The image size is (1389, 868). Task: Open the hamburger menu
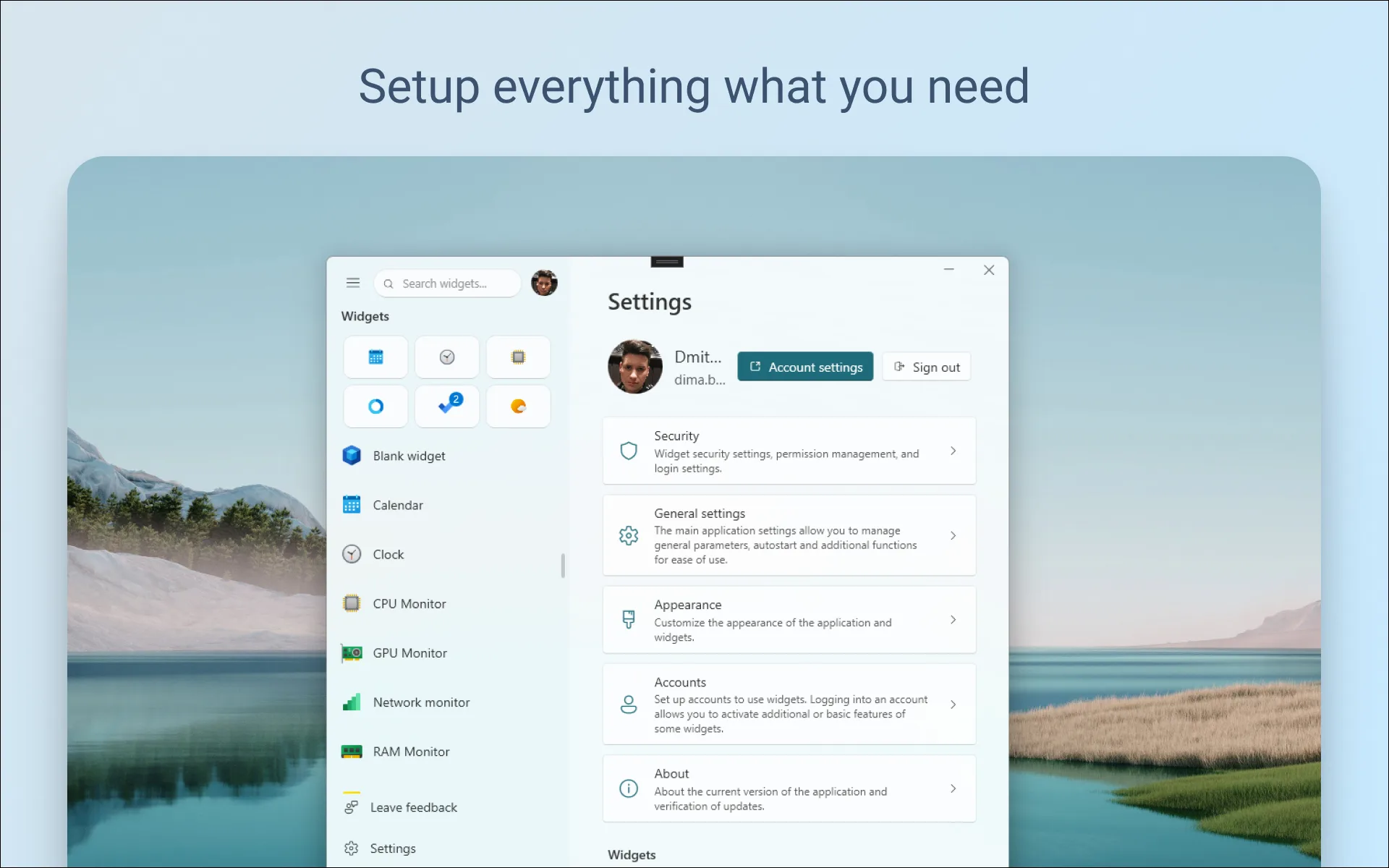pos(352,283)
